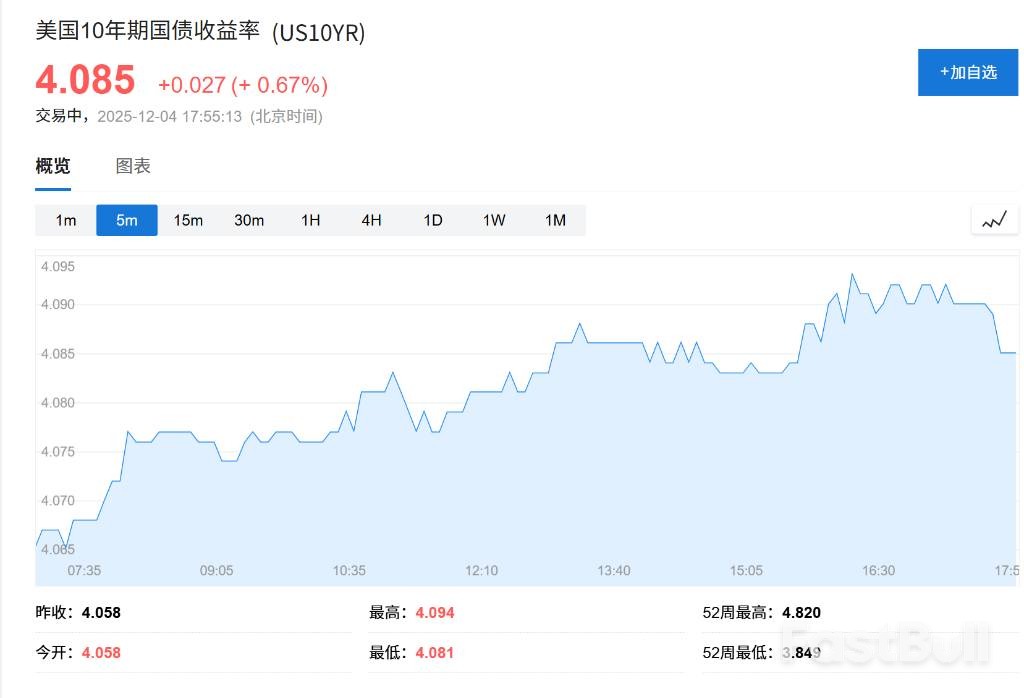Select the 1m interval
This screenshot has width=1024, height=698.
(66, 220)
